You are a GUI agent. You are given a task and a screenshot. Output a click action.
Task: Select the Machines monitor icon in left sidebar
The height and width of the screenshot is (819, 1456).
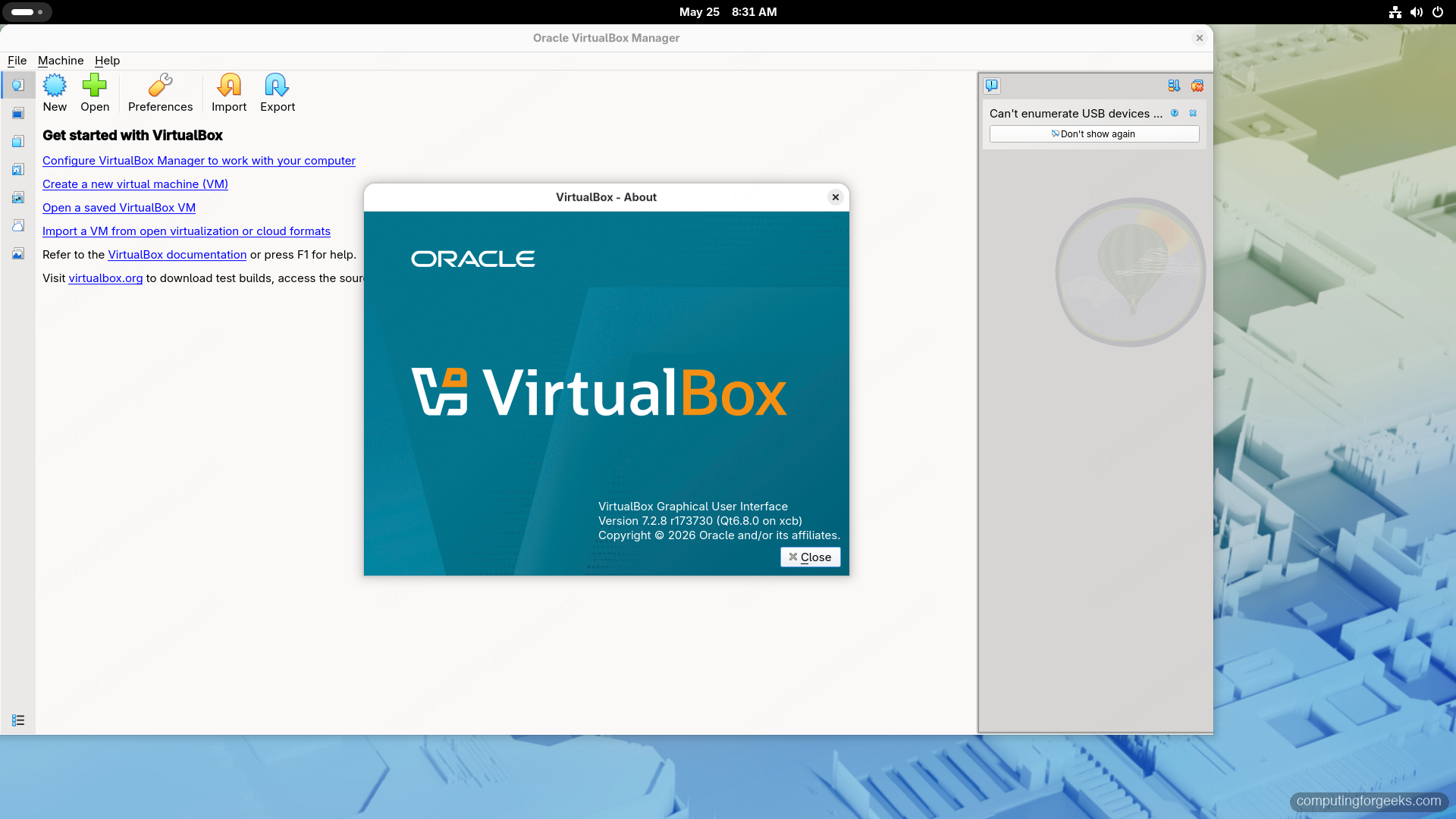pos(18,113)
